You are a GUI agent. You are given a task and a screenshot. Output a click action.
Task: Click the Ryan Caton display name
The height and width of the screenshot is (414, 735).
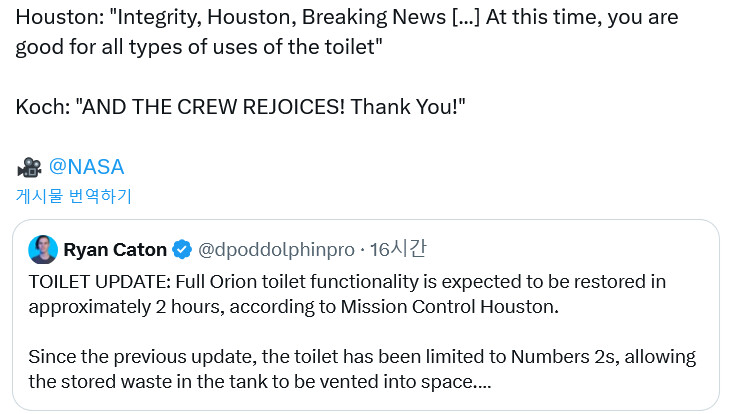[115, 249]
